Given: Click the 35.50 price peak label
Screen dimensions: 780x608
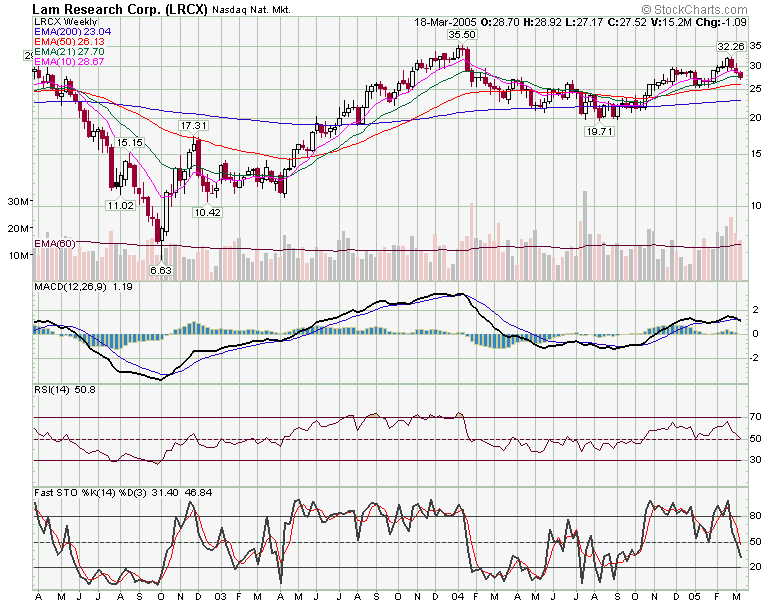Looking at the screenshot, I should pos(462,35).
